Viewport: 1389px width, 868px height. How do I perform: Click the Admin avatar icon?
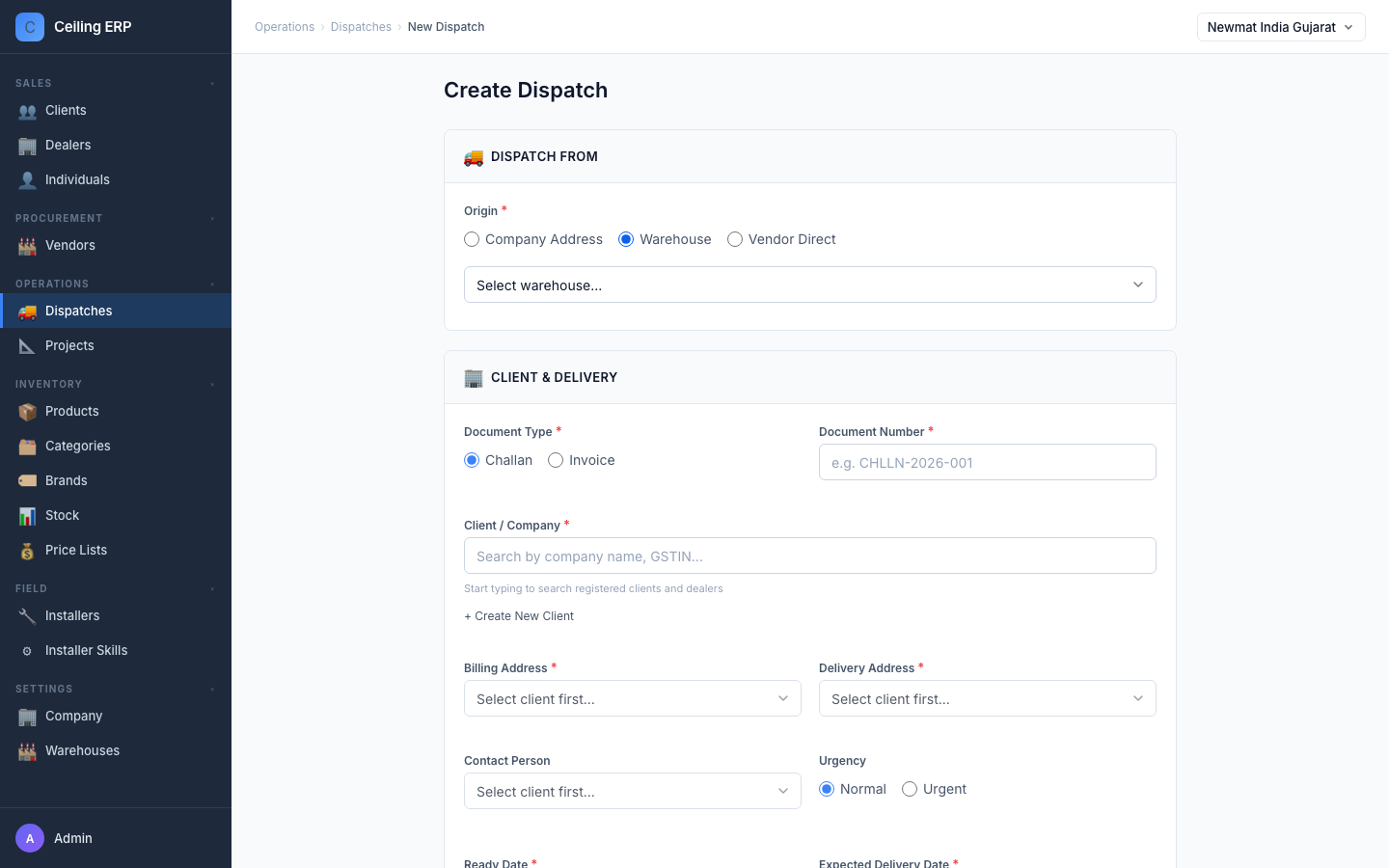click(30, 838)
